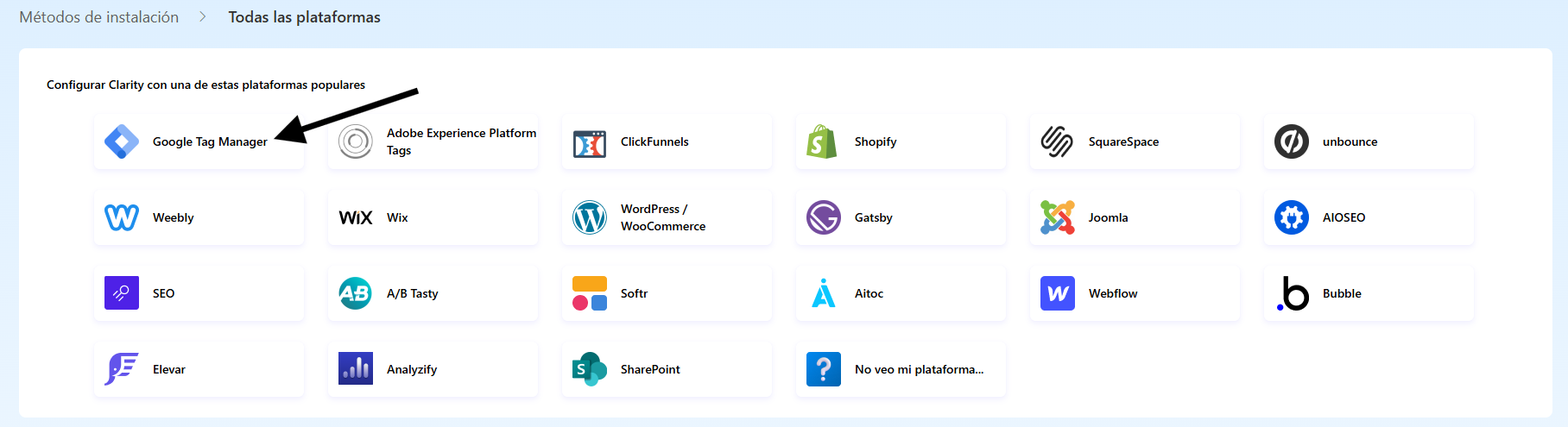Click the breadcrumb chevron separator
1568x427 pixels.
[x=203, y=17]
